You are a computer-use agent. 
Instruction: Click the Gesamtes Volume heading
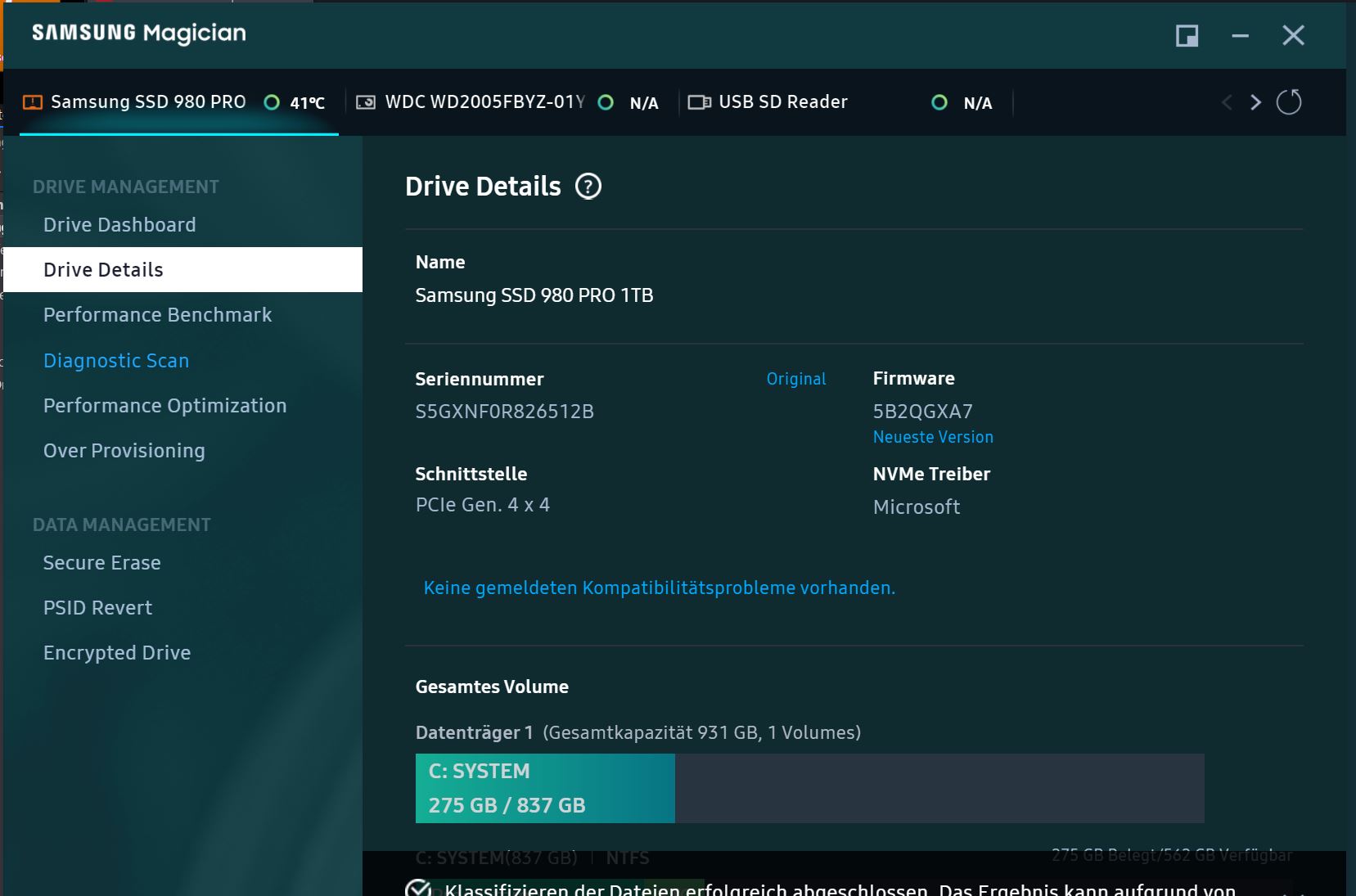pos(492,687)
